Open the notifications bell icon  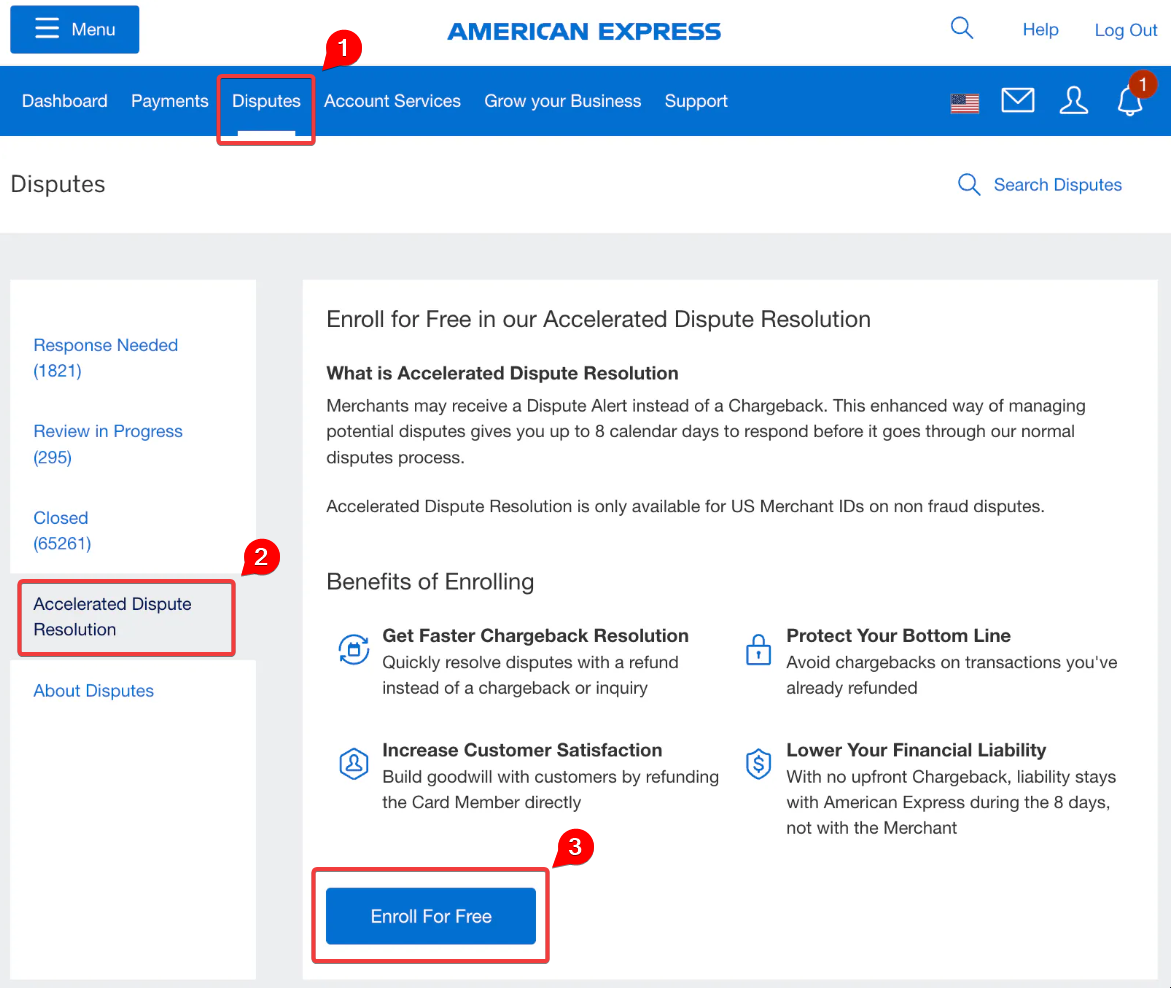pyautogui.click(x=1130, y=101)
